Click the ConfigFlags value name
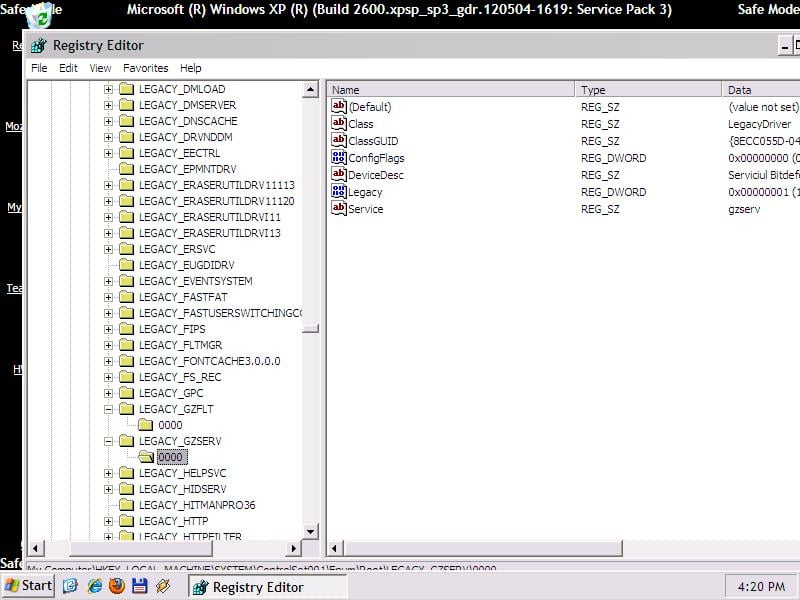Screen dimensions: 800x600 [376, 158]
